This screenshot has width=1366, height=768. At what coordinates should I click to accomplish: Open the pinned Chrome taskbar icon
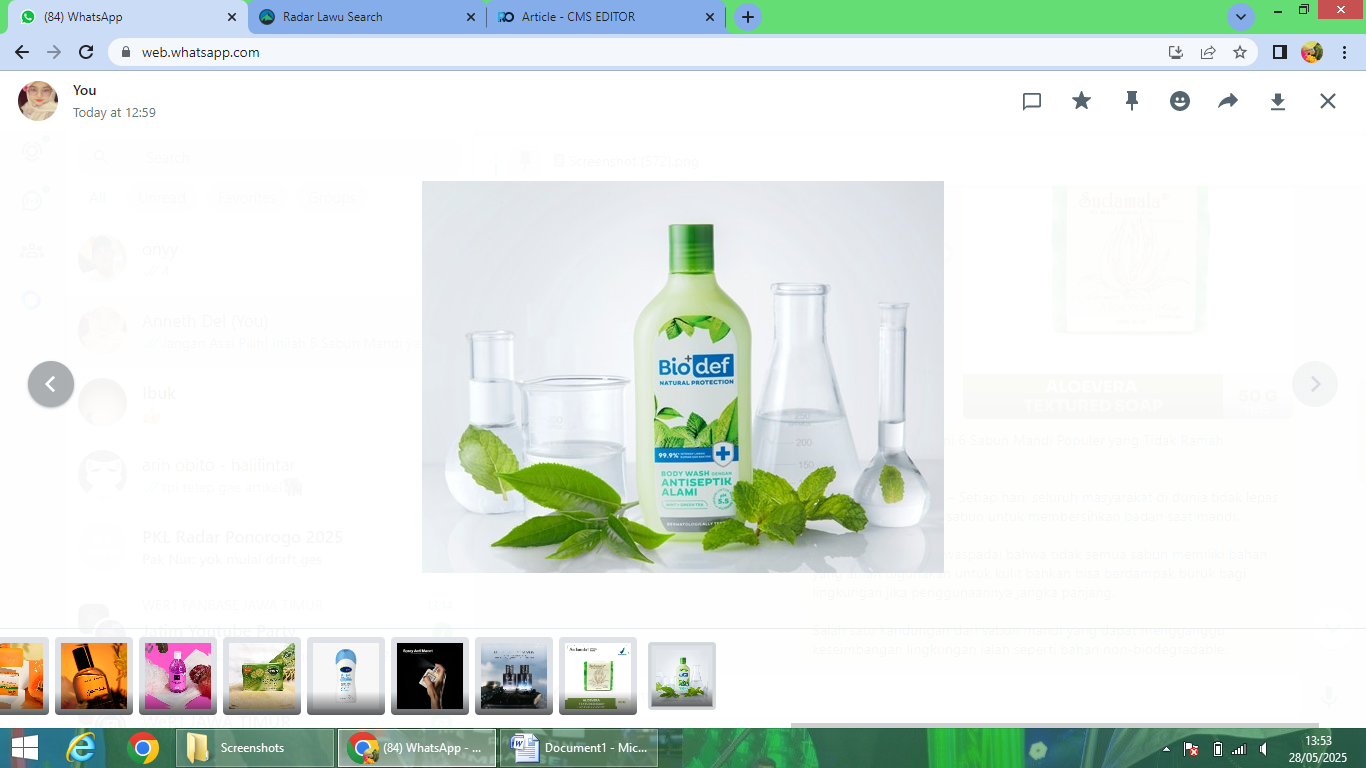[143, 748]
